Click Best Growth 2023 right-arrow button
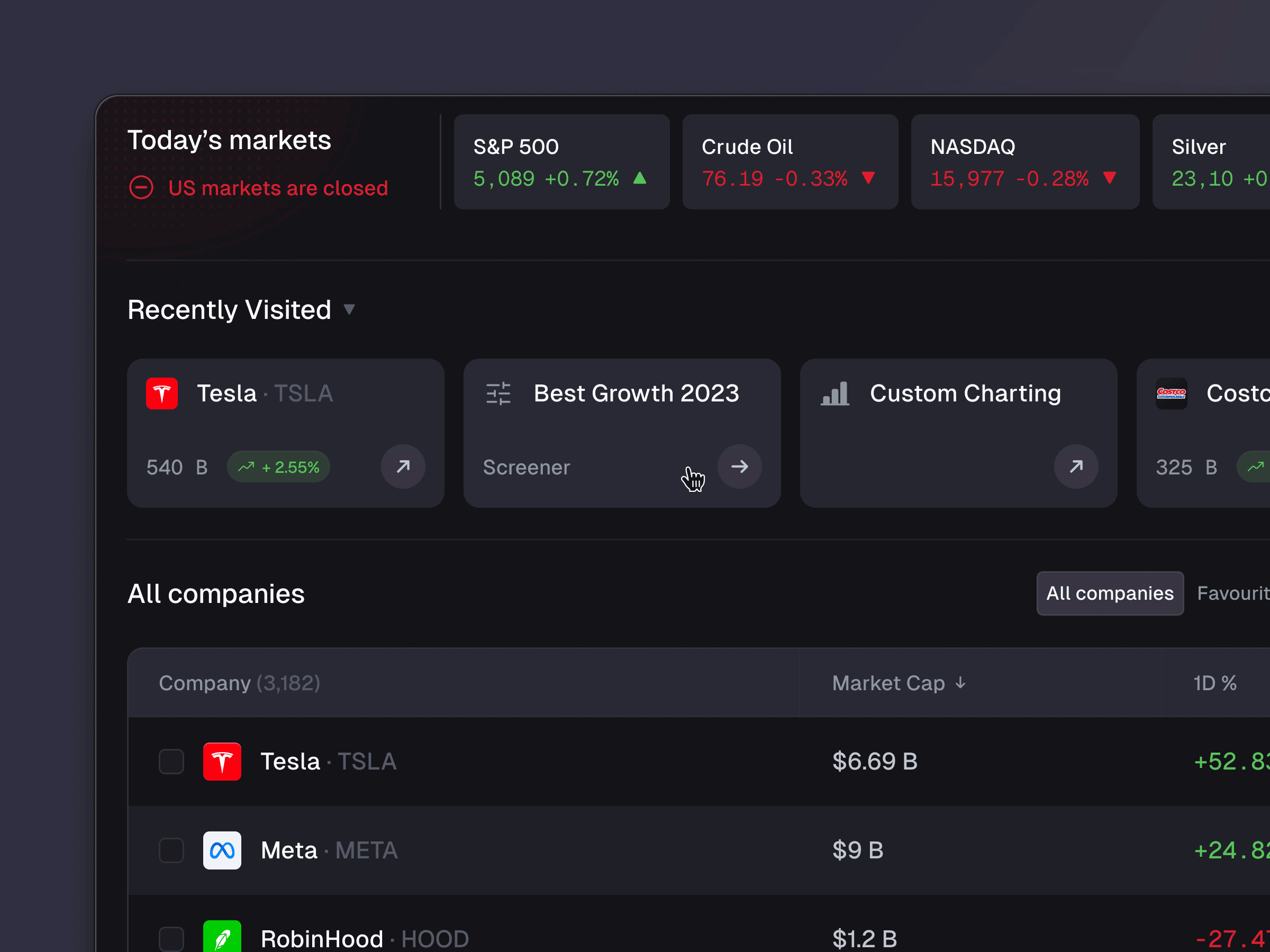This screenshot has height=952, width=1270. 739,466
